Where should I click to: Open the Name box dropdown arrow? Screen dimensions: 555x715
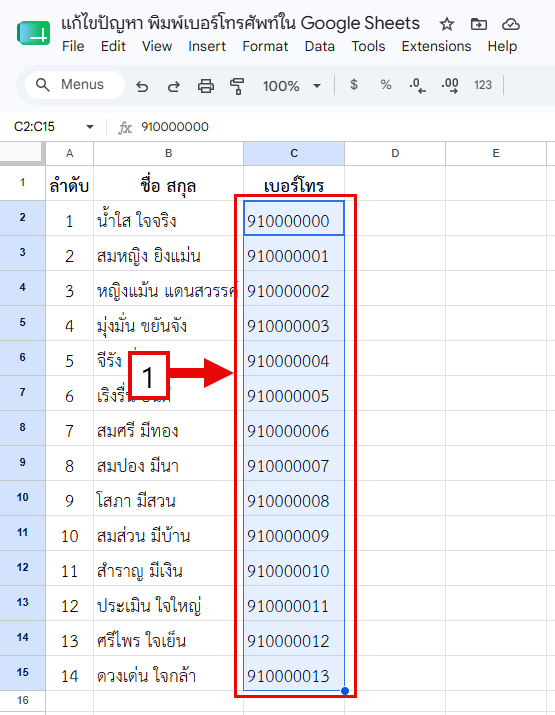click(x=90, y=127)
